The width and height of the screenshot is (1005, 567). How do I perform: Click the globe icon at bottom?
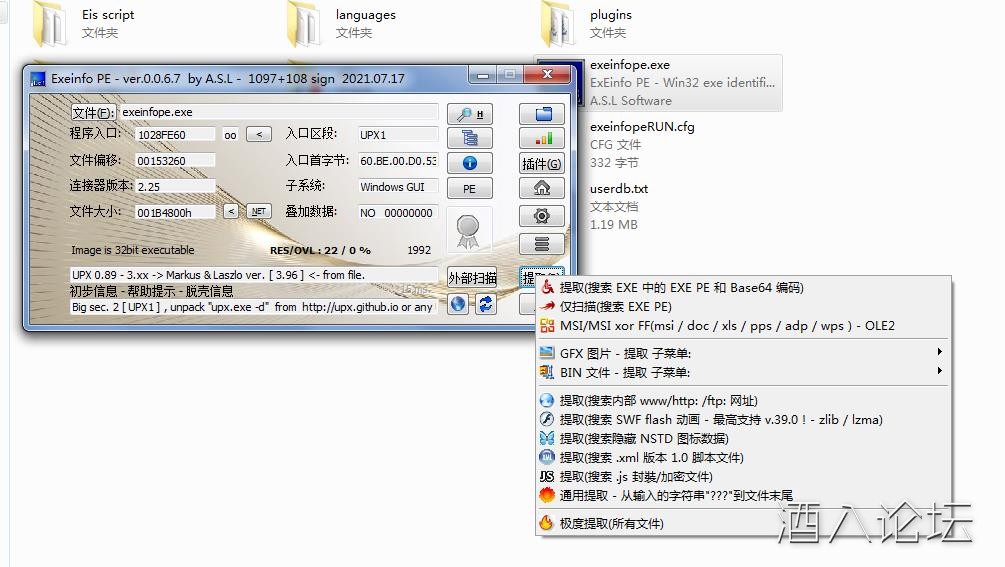(x=458, y=304)
